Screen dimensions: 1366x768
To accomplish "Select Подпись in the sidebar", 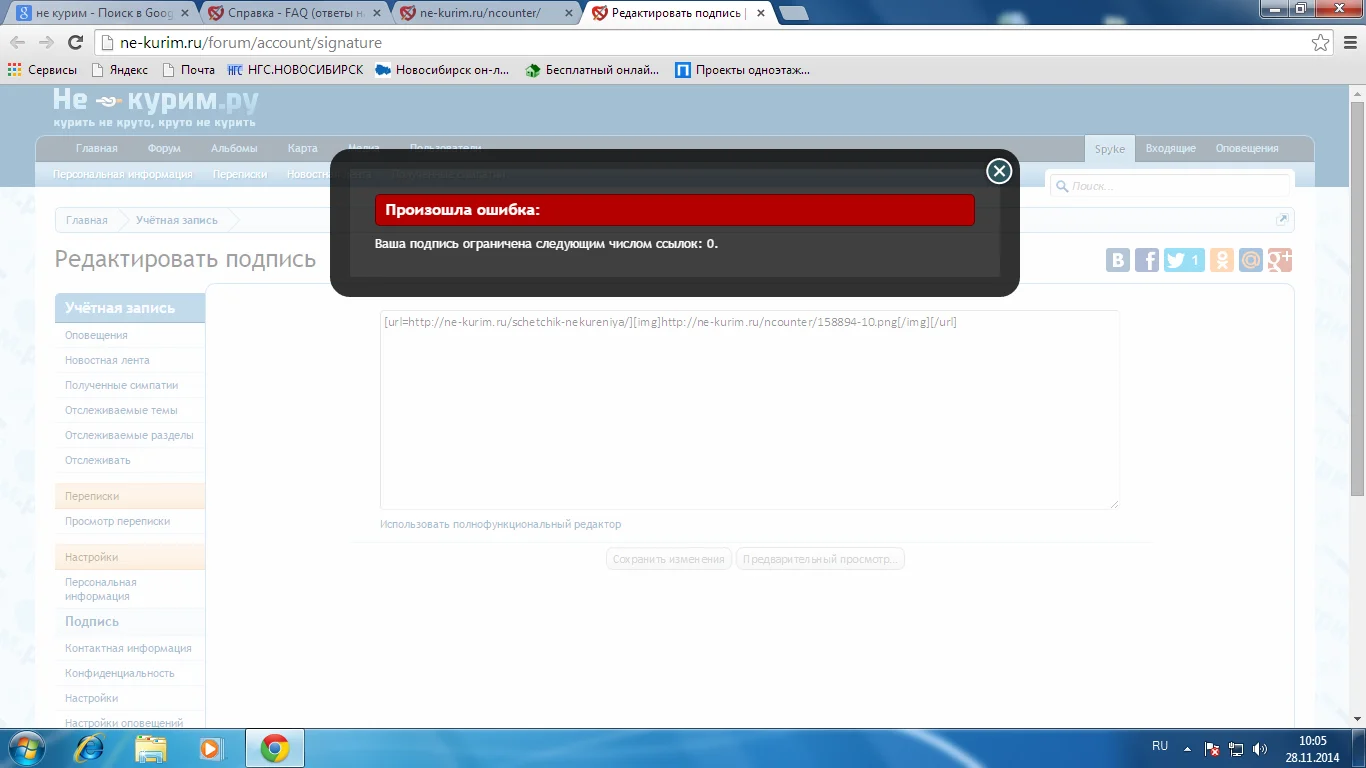I will tap(92, 621).
